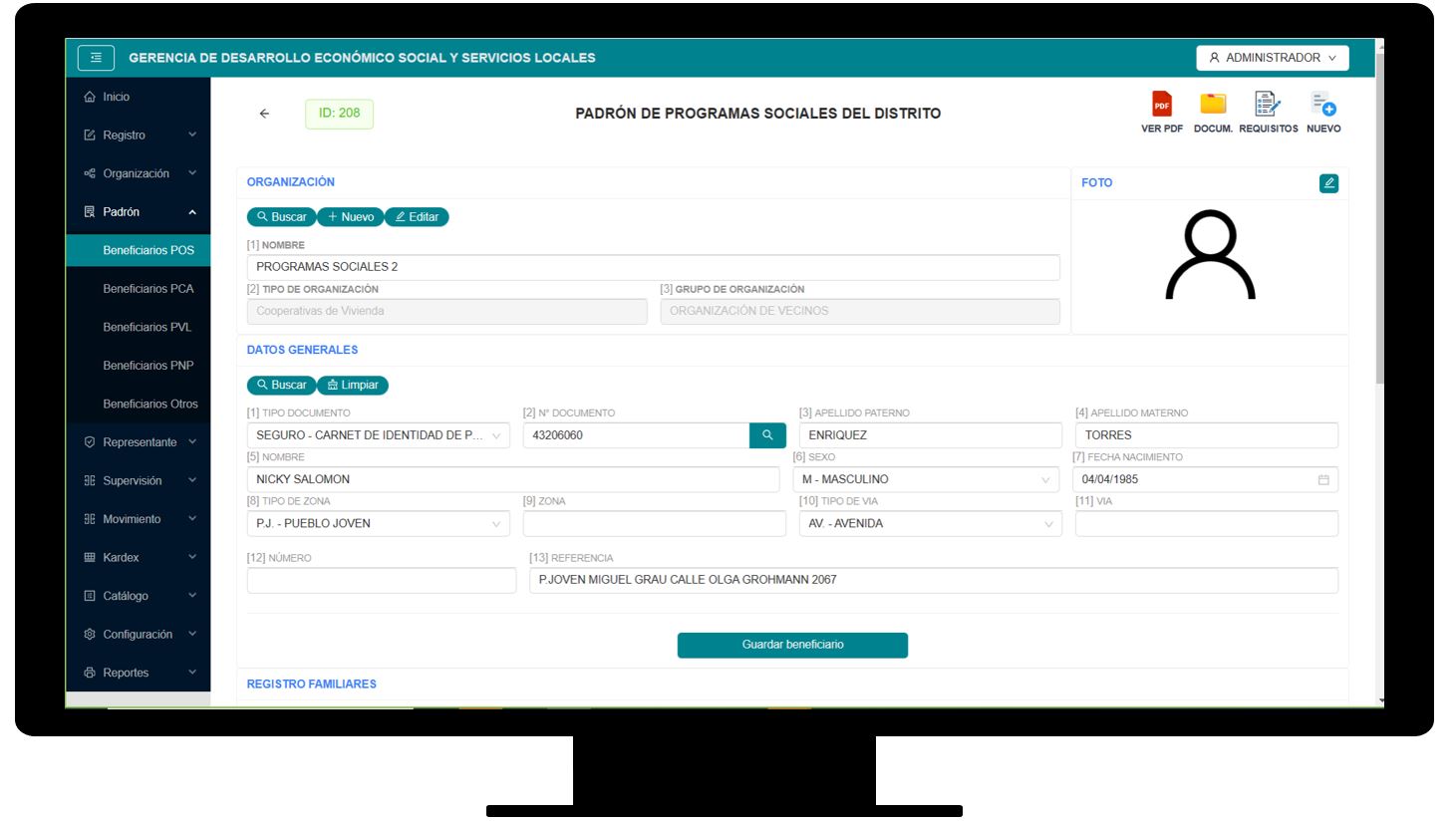Open the REQUISITOS checklist icon
This screenshot has height=822, width=1456.
click(x=1268, y=106)
